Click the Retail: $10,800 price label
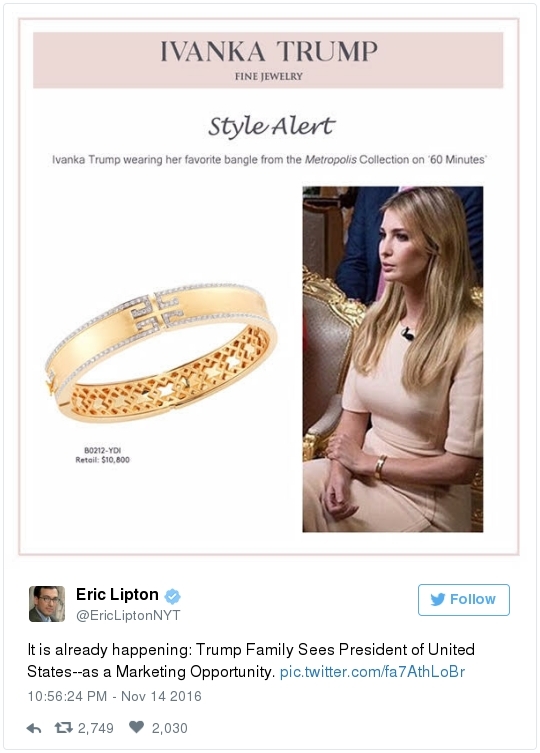Viewport: 540px width, 753px height. pos(102,460)
